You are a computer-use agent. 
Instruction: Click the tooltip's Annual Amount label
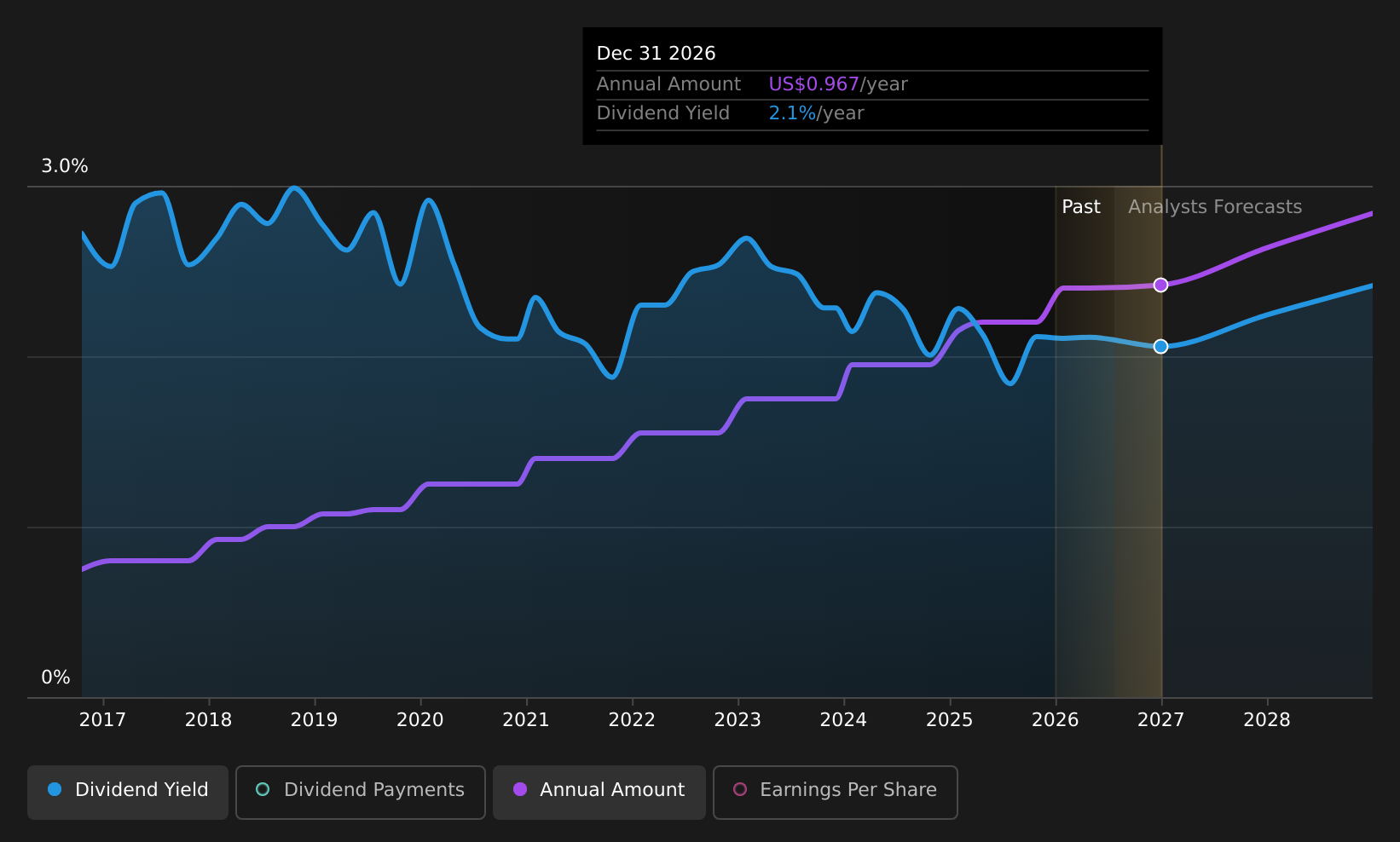[668, 84]
